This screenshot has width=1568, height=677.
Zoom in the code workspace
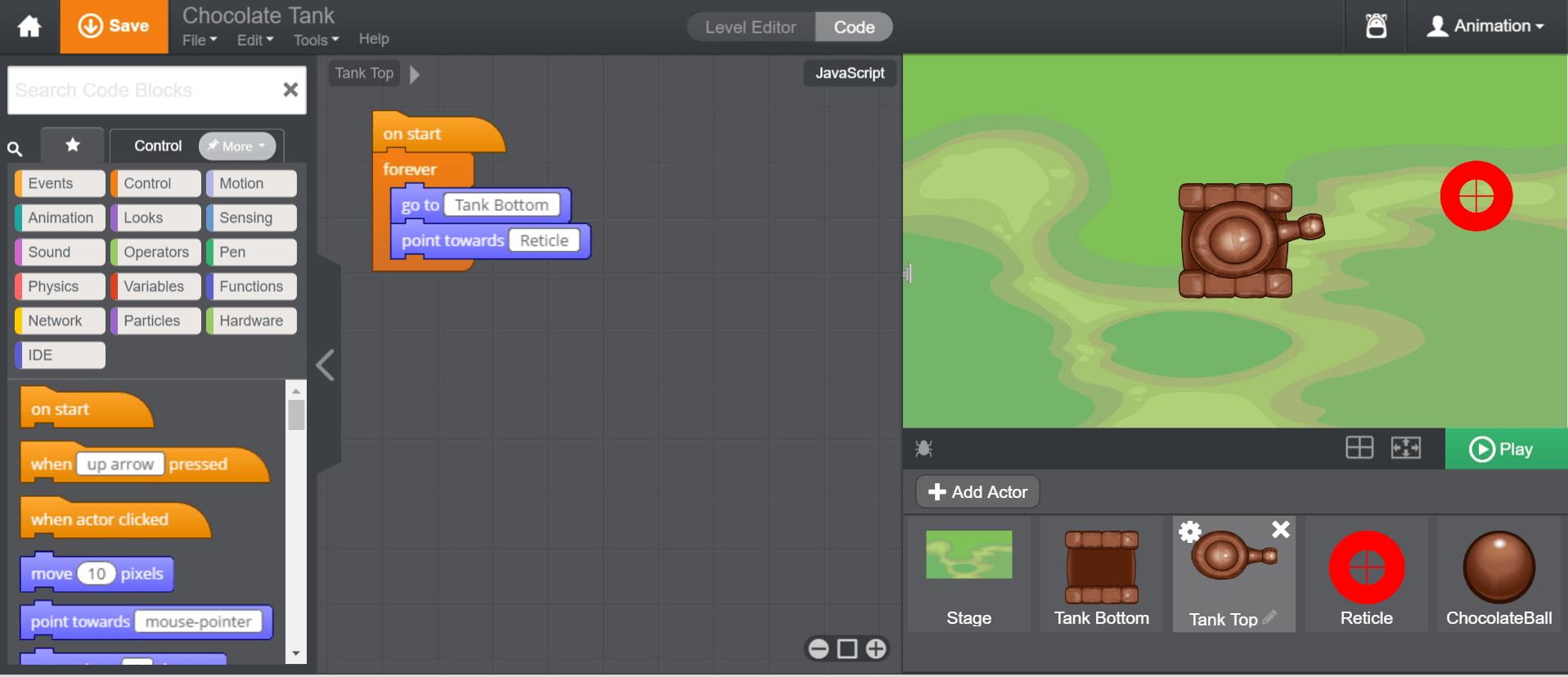coord(876,648)
